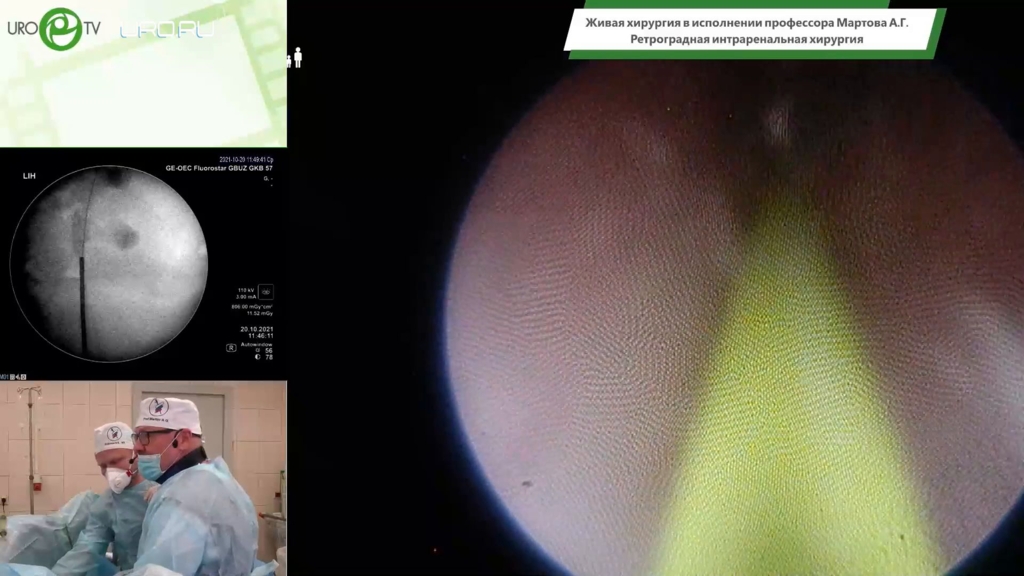Image resolution: width=1024 pixels, height=576 pixels.
Task: Open the operating room camera feed
Action: [143, 478]
